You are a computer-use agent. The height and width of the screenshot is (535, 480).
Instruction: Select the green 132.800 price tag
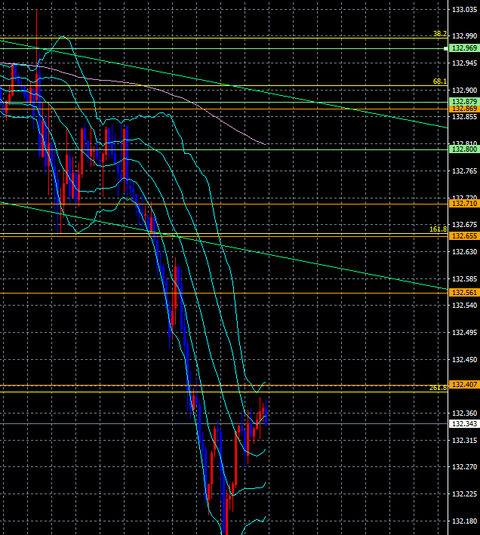pyautogui.click(x=465, y=149)
